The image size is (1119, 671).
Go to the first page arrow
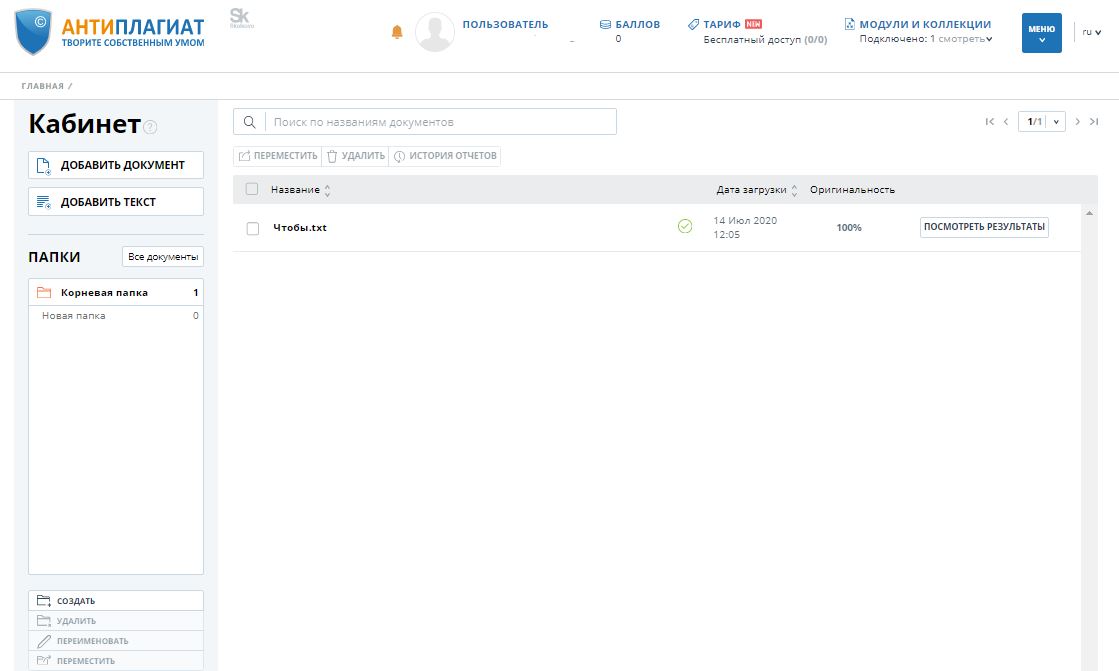(x=989, y=121)
